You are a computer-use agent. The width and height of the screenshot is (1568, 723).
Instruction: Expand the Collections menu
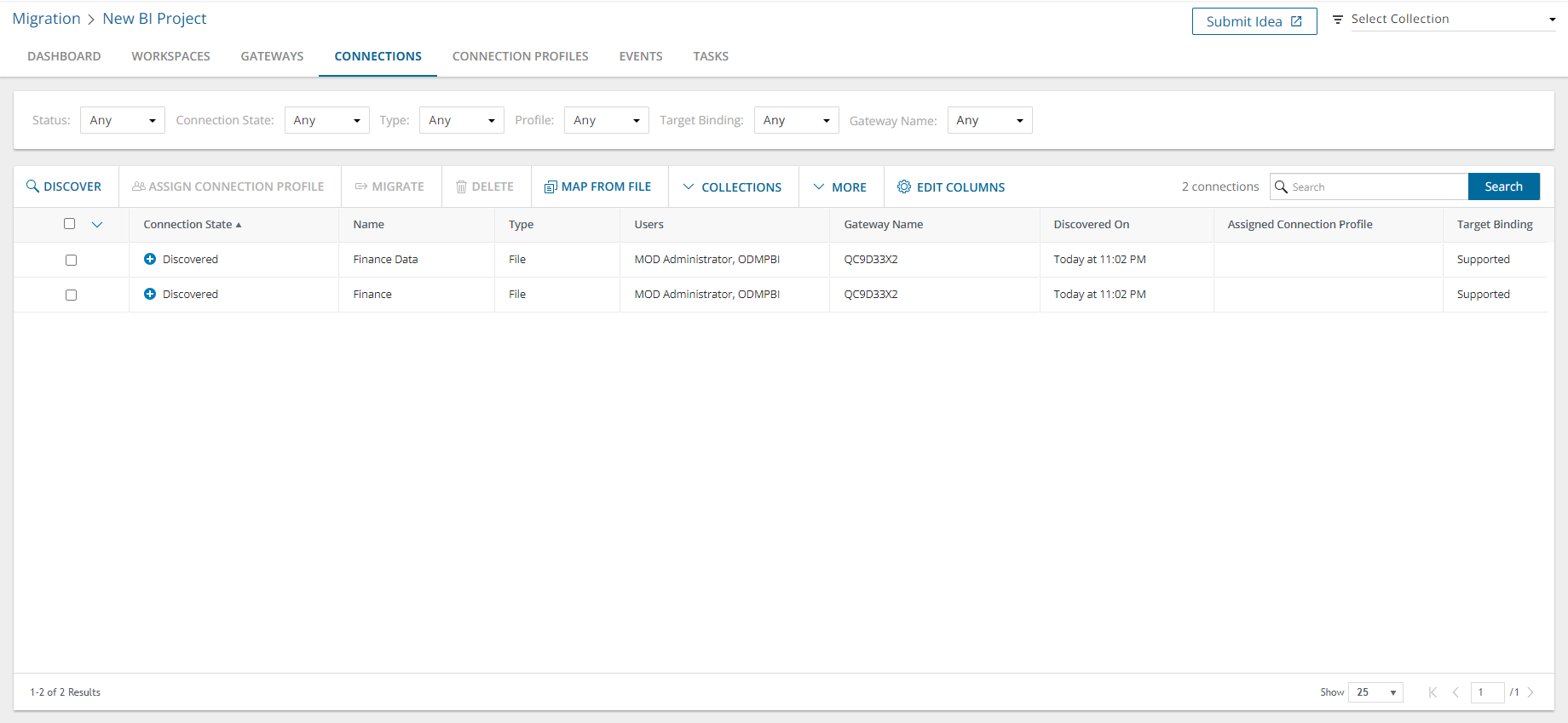[733, 187]
